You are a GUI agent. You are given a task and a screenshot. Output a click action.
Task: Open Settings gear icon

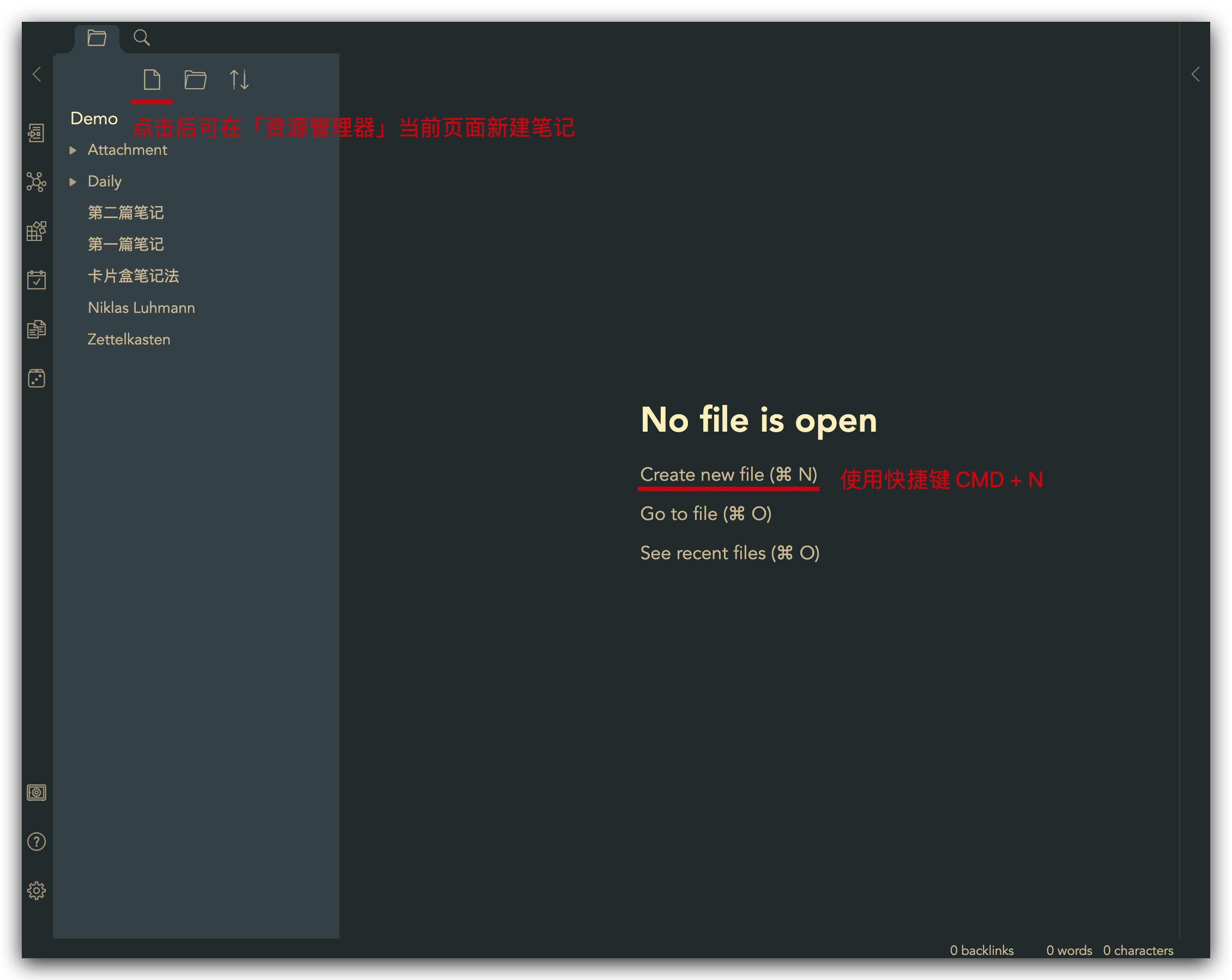(x=36, y=890)
